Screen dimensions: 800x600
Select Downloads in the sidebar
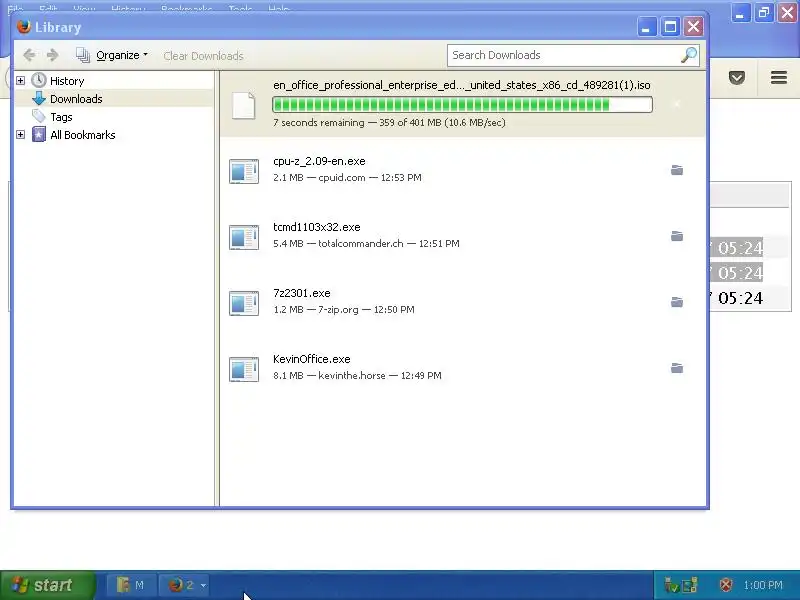[76, 98]
